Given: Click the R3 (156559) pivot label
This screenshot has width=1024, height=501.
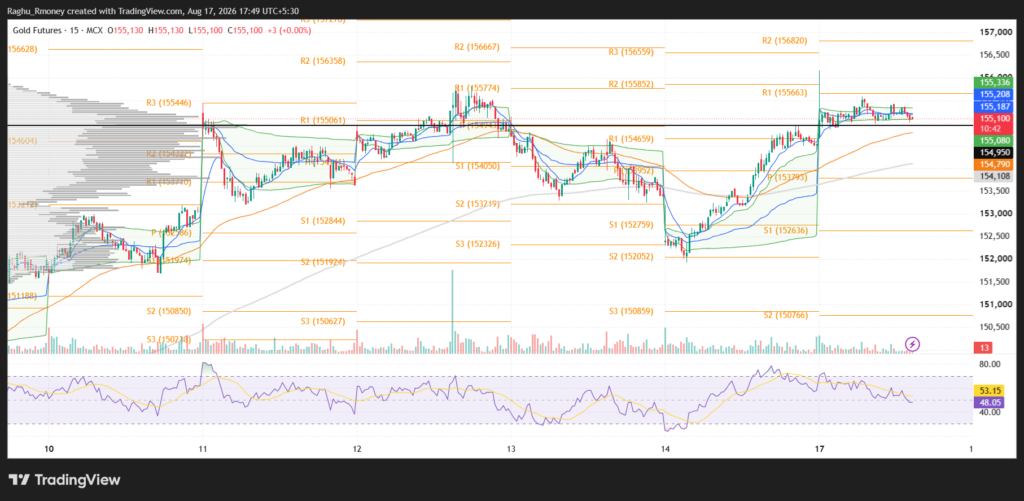Looking at the screenshot, I should tap(633, 52).
